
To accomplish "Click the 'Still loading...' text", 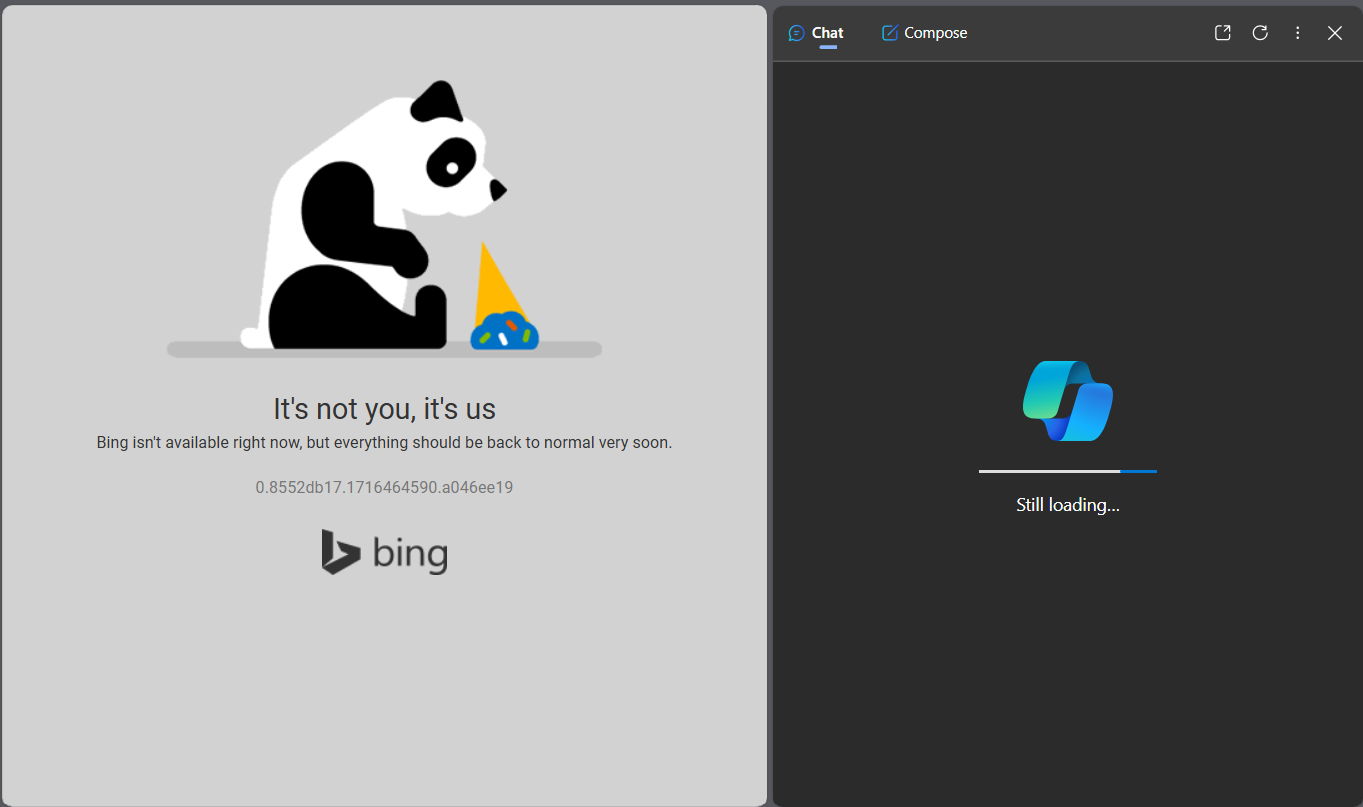I will click(1068, 505).
